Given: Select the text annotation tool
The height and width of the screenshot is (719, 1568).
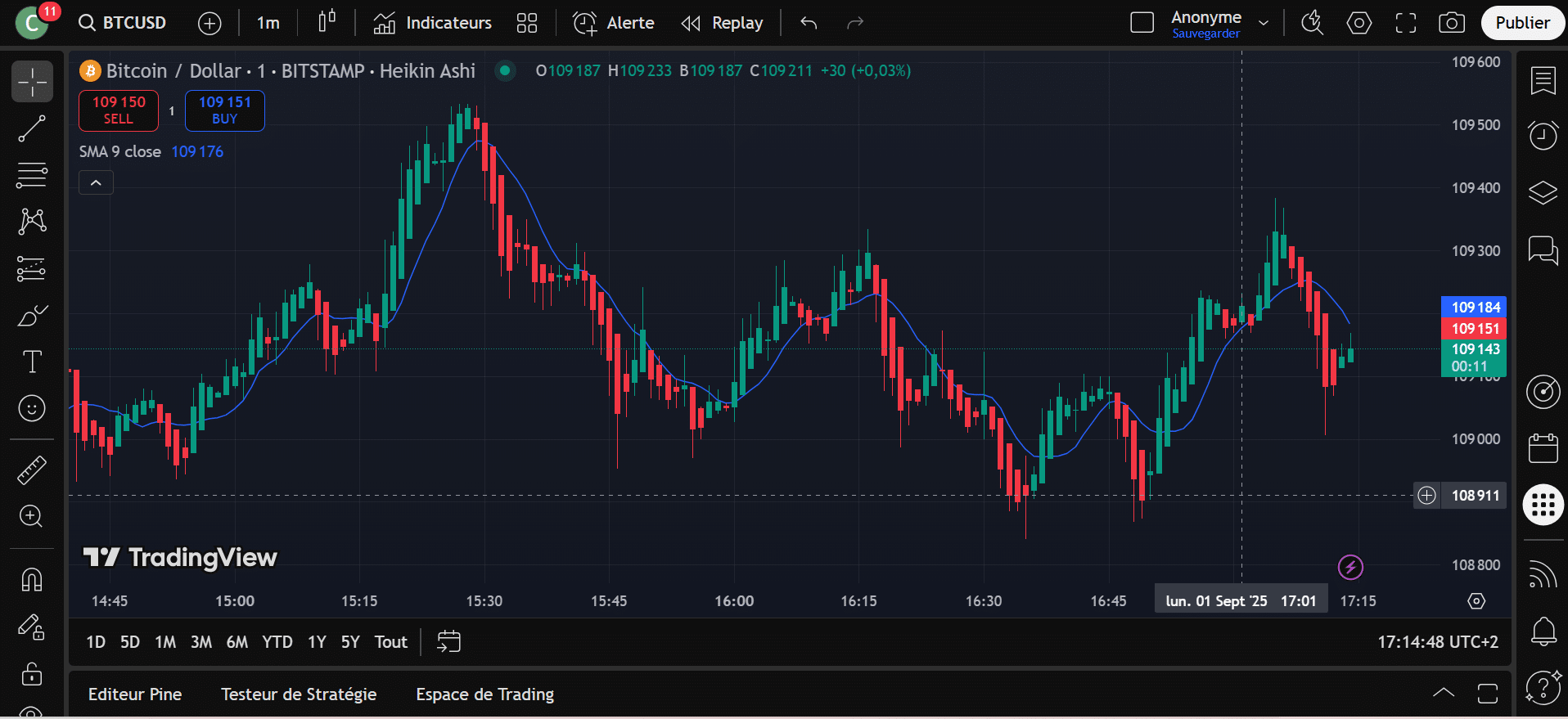Looking at the screenshot, I should pos(32,362).
